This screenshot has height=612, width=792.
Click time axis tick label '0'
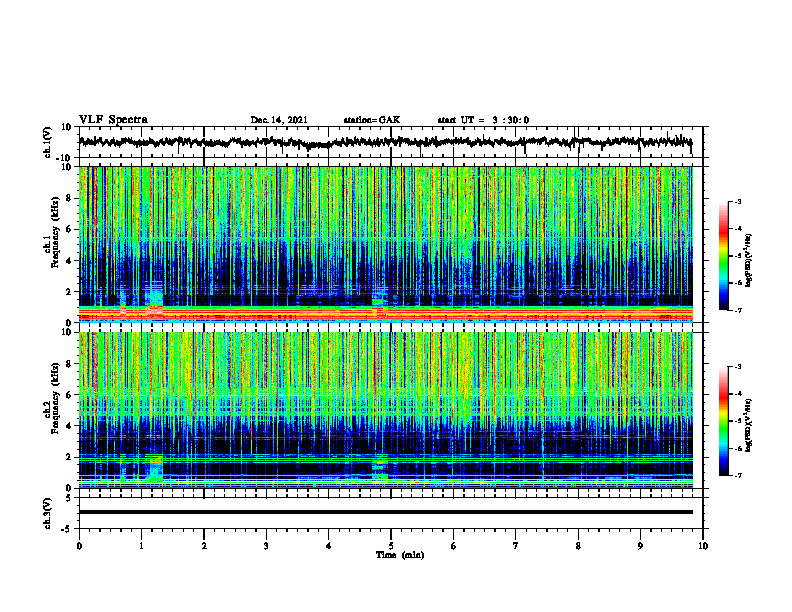pos(79,546)
